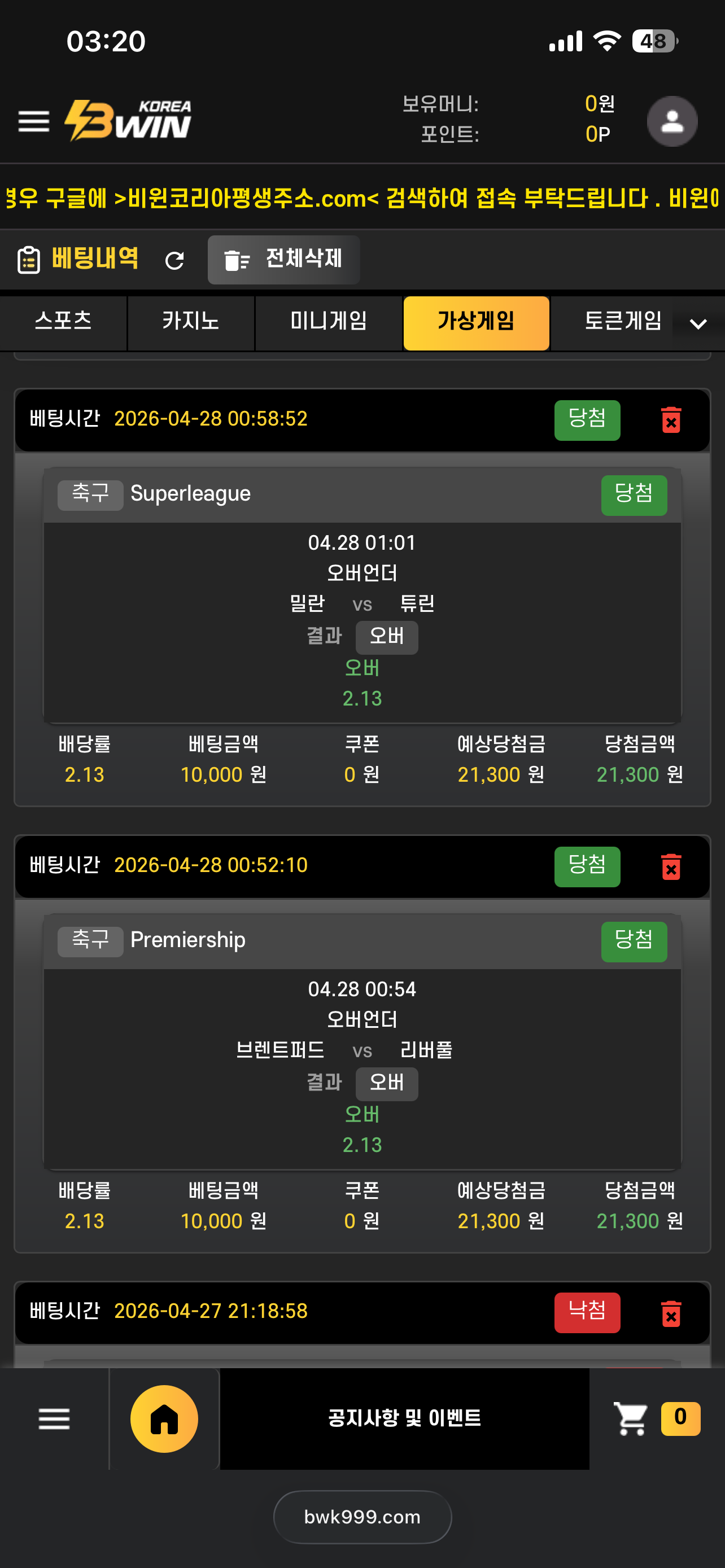Open the 토큰게임 tab

pyautogui.click(x=622, y=321)
